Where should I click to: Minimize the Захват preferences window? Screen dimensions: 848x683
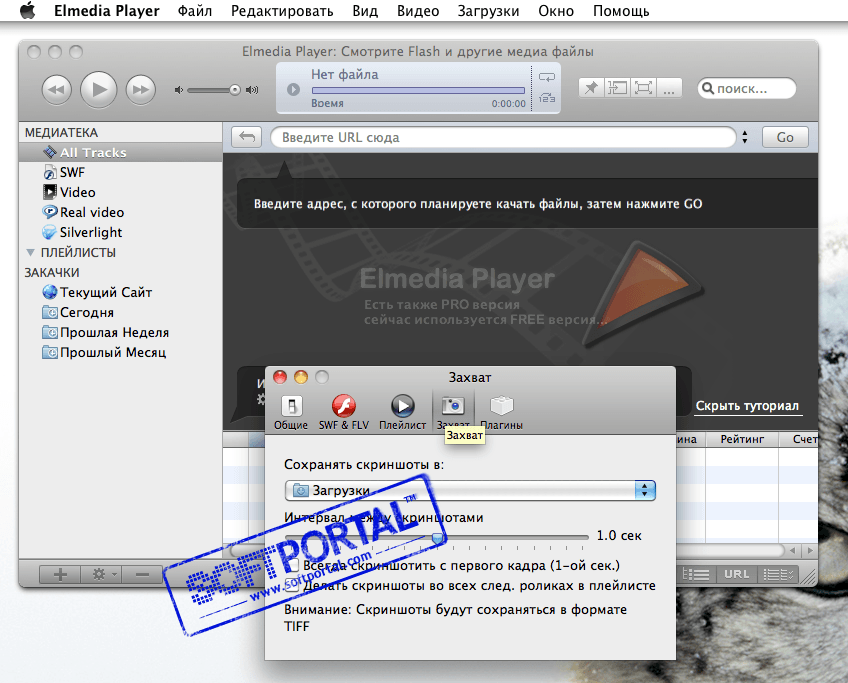click(x=301, y=377)
